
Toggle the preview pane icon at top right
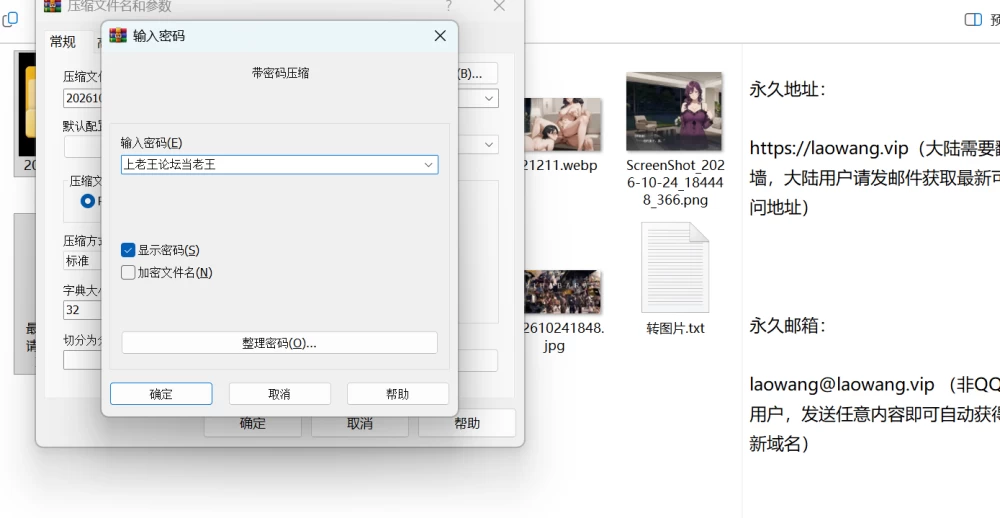pos(973,20)
